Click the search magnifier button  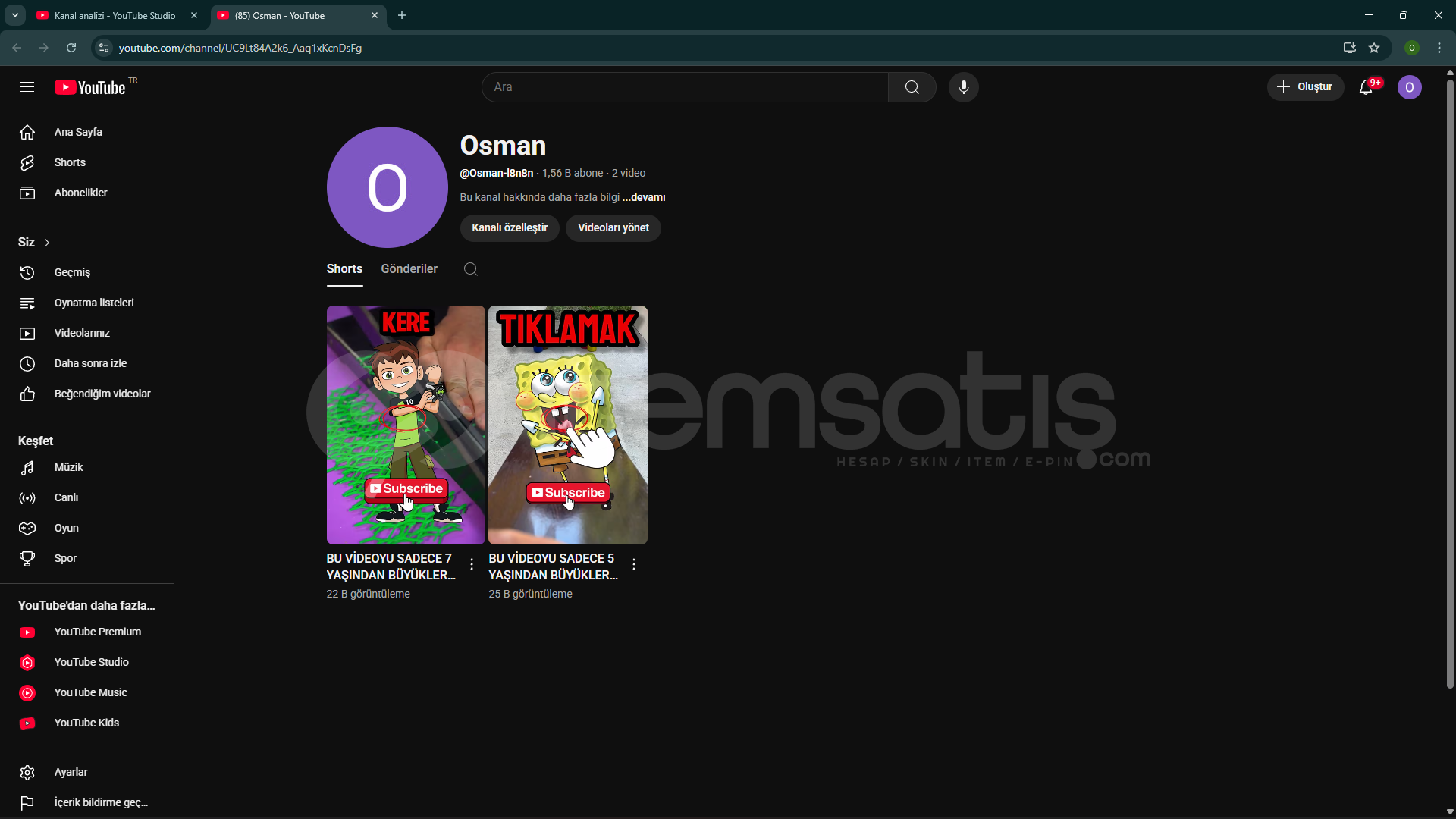[912, 87]
